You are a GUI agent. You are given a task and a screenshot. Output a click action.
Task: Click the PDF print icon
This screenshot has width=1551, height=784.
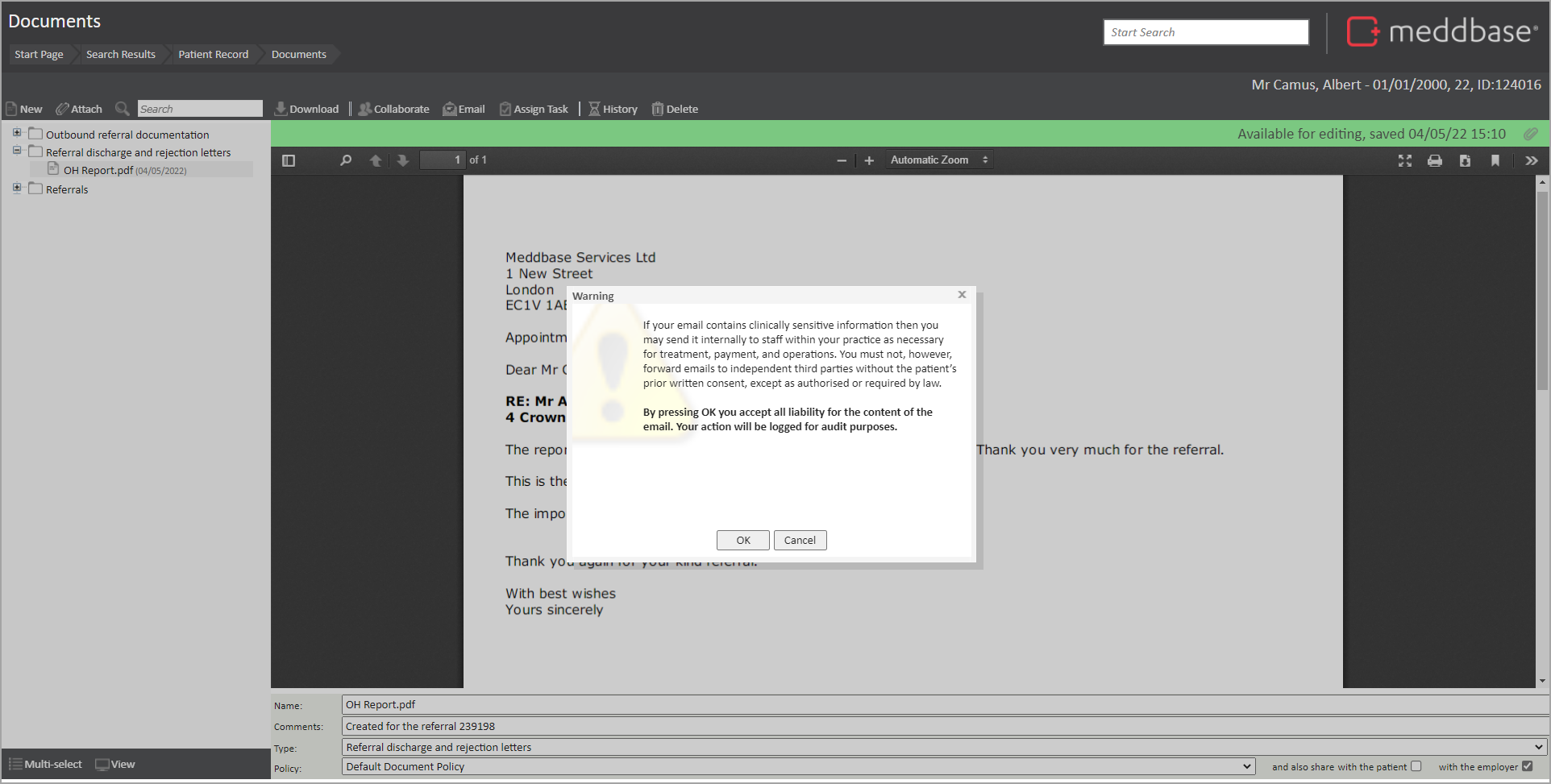1435,160
